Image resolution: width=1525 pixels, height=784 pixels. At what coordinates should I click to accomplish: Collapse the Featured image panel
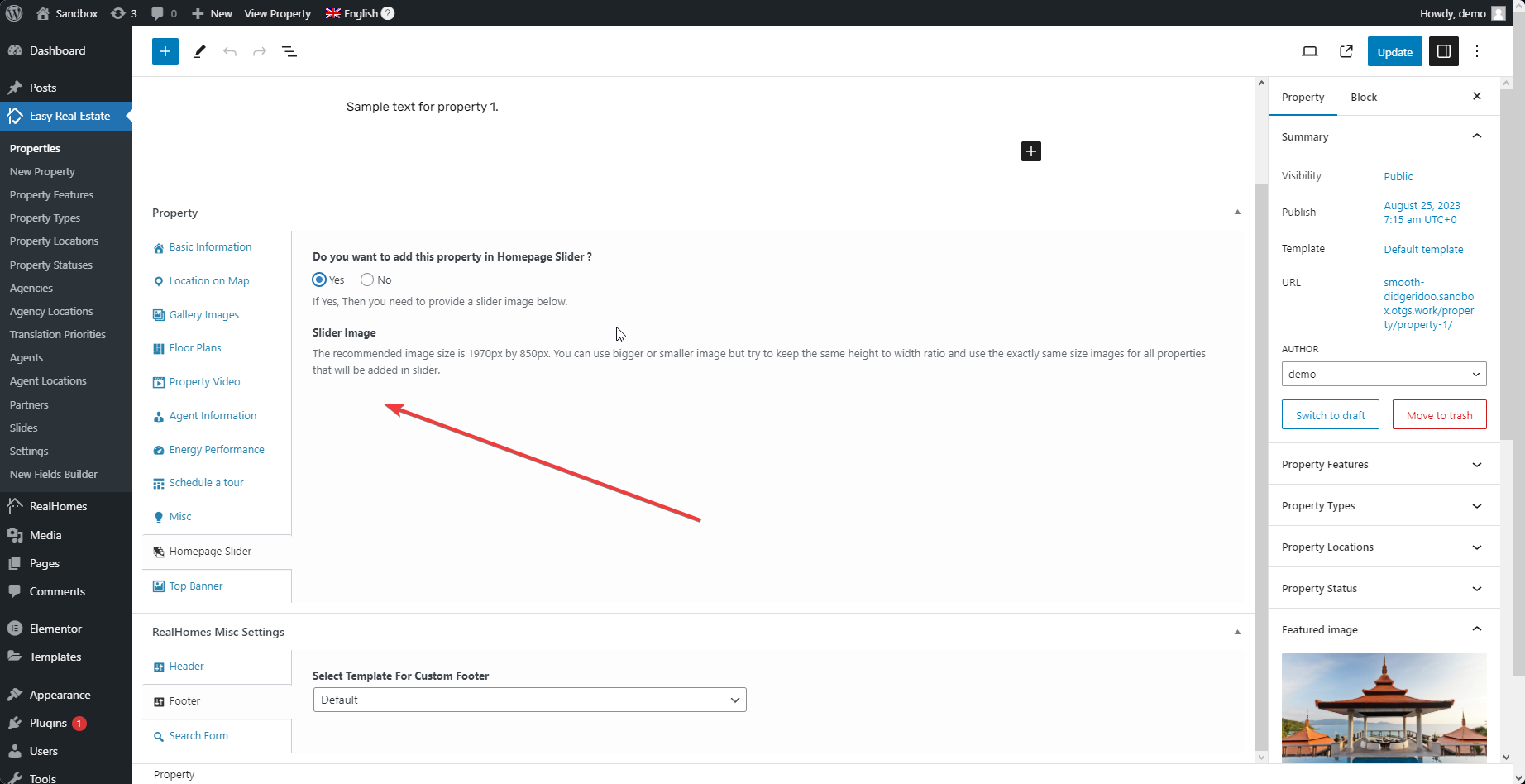1477,629
